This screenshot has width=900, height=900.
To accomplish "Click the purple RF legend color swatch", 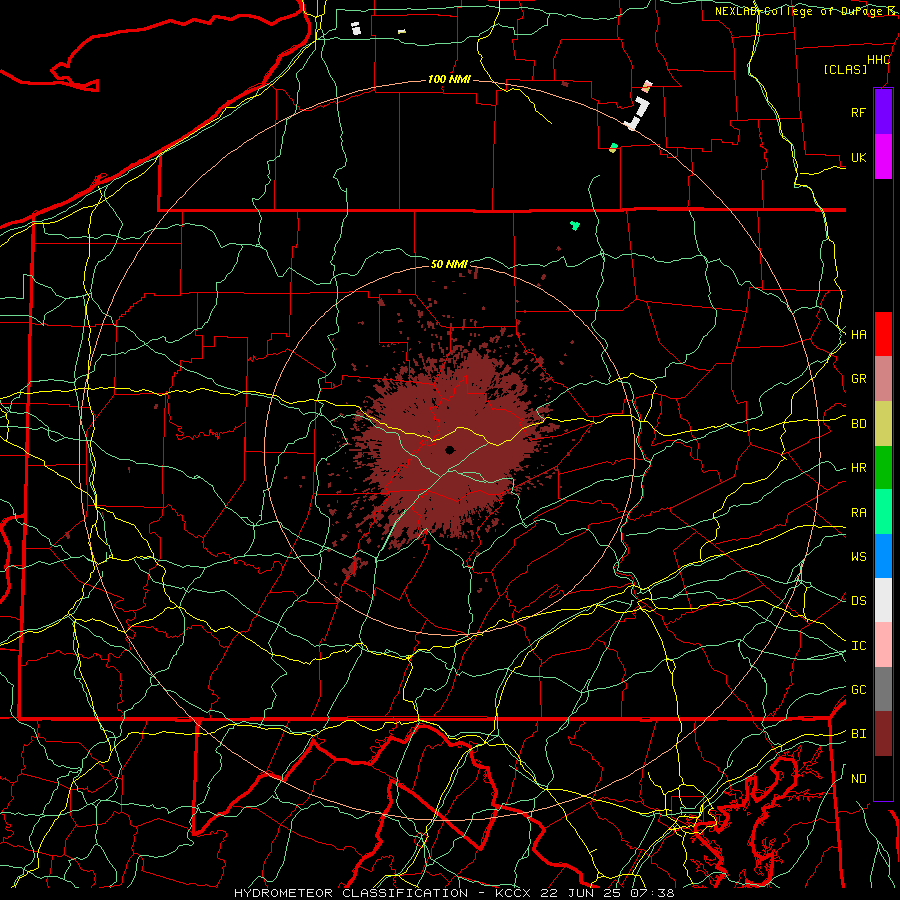I will [x=883, y=112].
